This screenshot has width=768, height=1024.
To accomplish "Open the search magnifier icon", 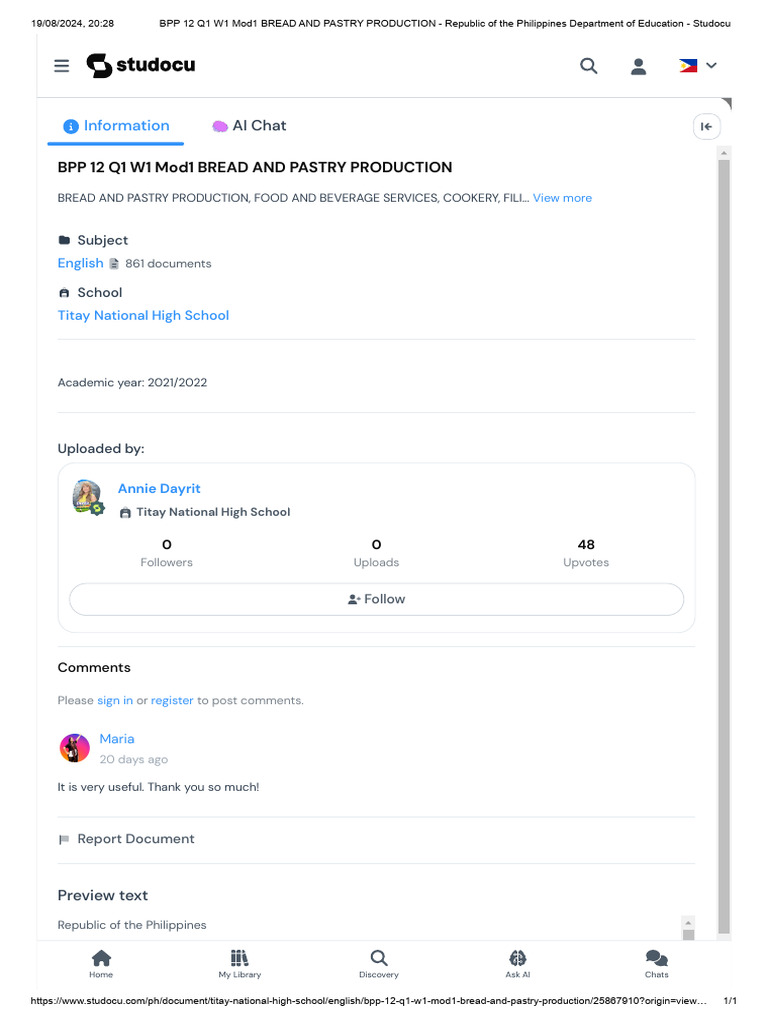I will pyautogui.click(x=589, y=66).
